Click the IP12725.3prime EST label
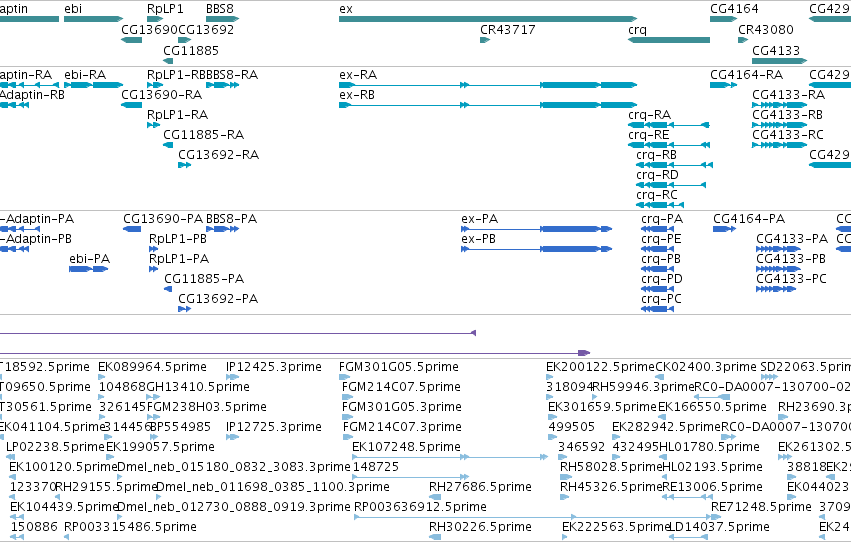Image resolution: width=851 pixels, height=542 pixels. pos(274,427)
